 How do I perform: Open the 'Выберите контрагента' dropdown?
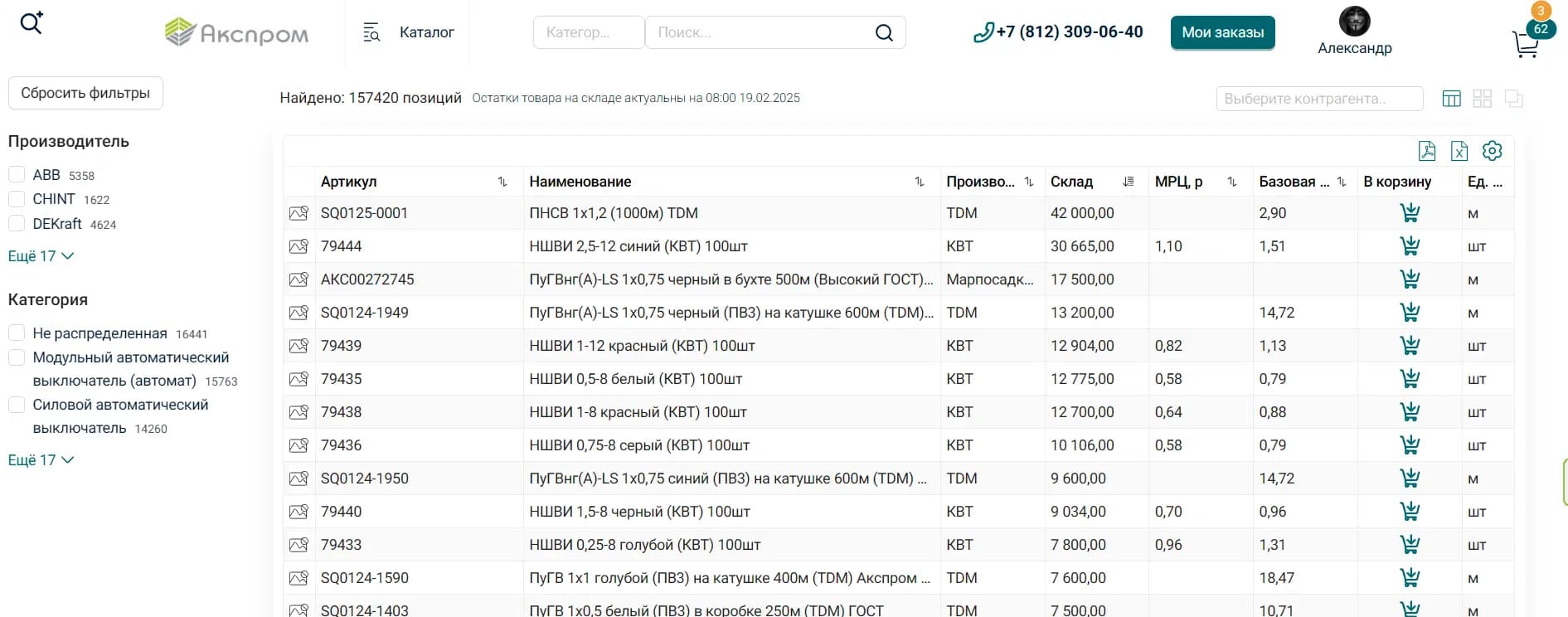[x=1318, y=99]
